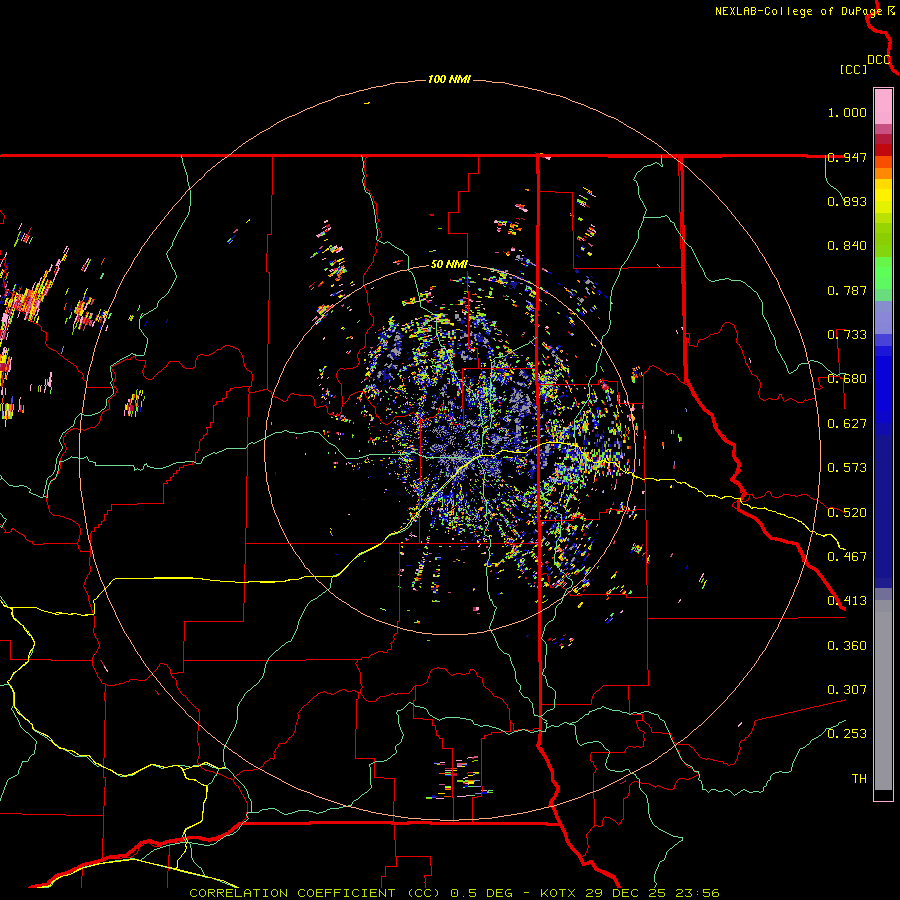Viewport: 900px width, 900px height.
Task: Click the 0.413 color scale value
Action: tap(847, 601)
